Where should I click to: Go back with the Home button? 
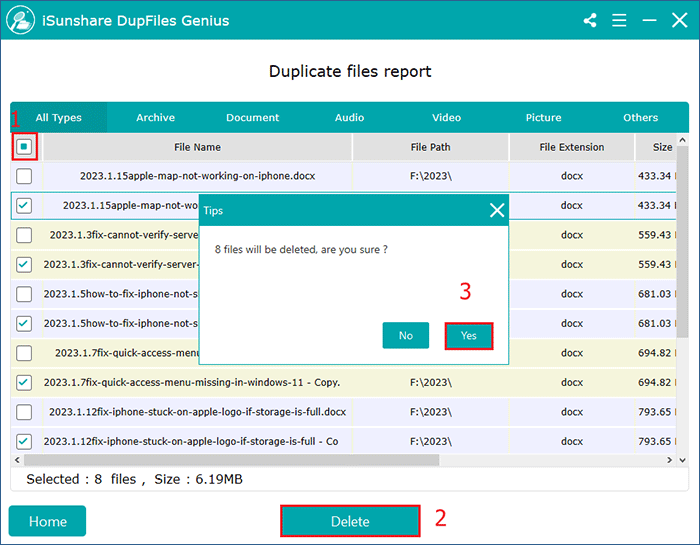pos(47,521)
